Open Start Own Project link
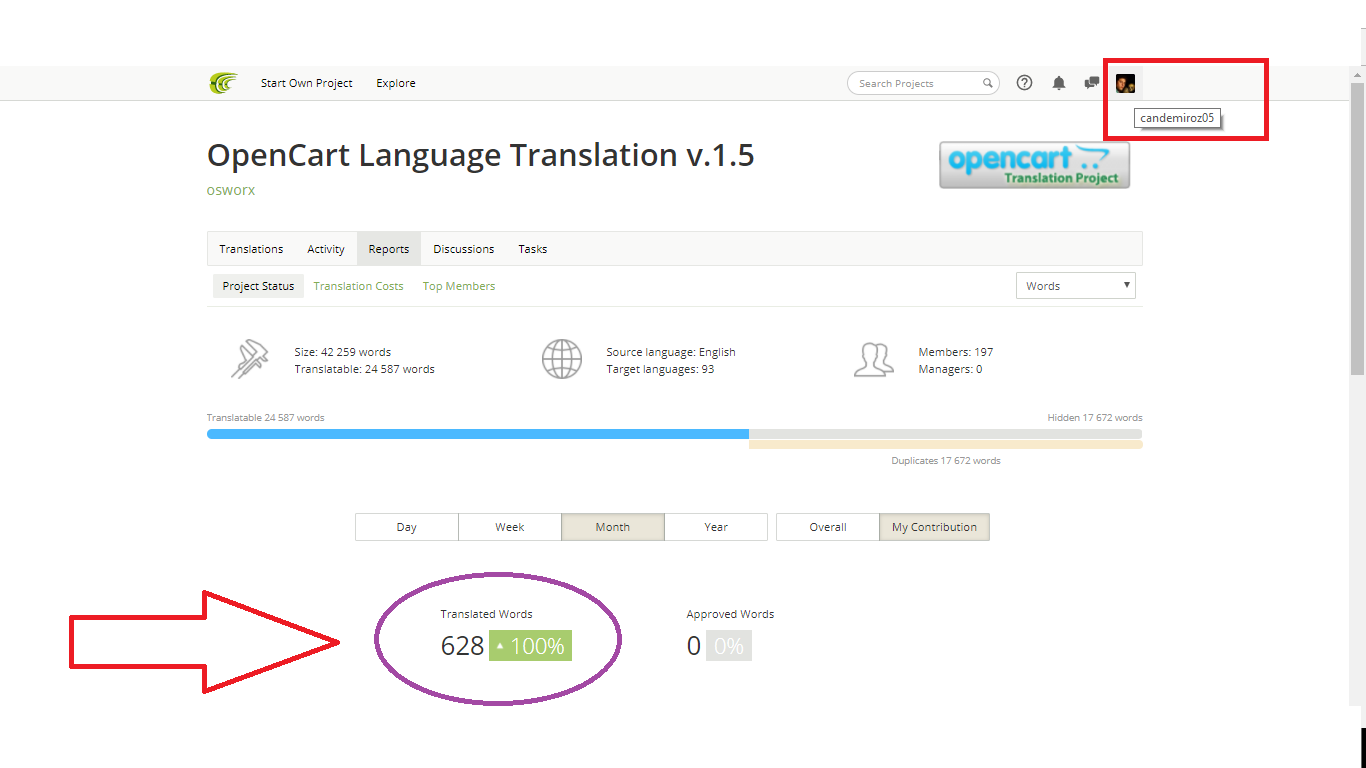1366x768 pixels. (x=306, y=83)
